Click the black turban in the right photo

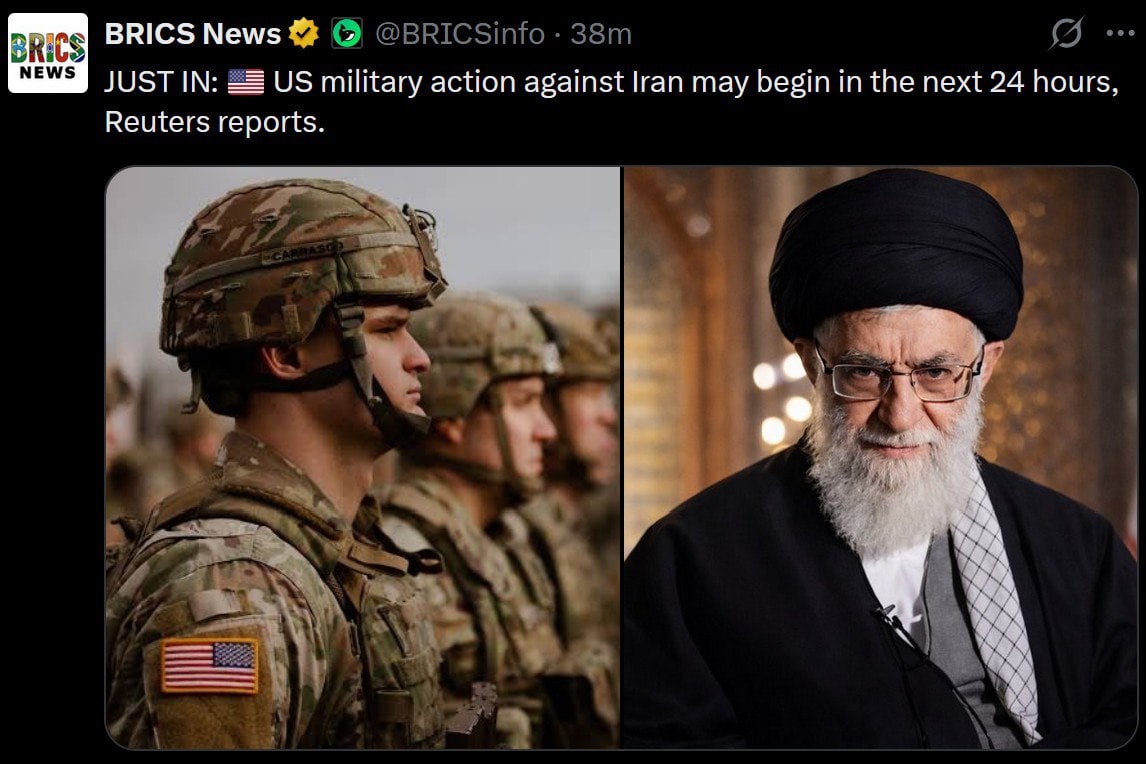click(x=896, y=253)
